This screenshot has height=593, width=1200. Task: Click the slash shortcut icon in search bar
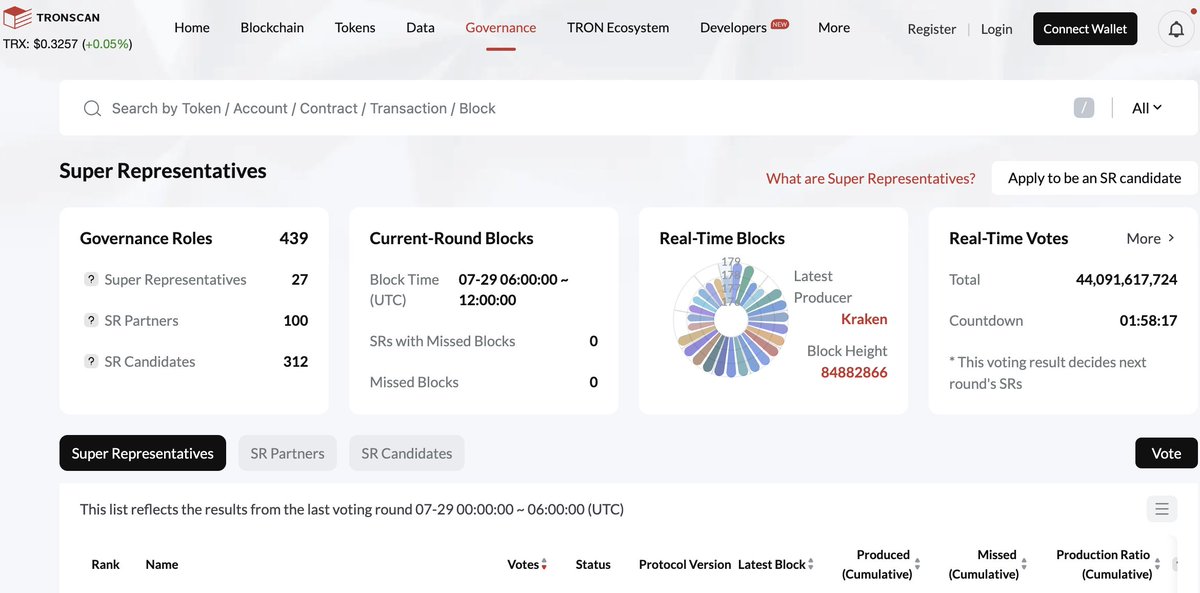1084,108
